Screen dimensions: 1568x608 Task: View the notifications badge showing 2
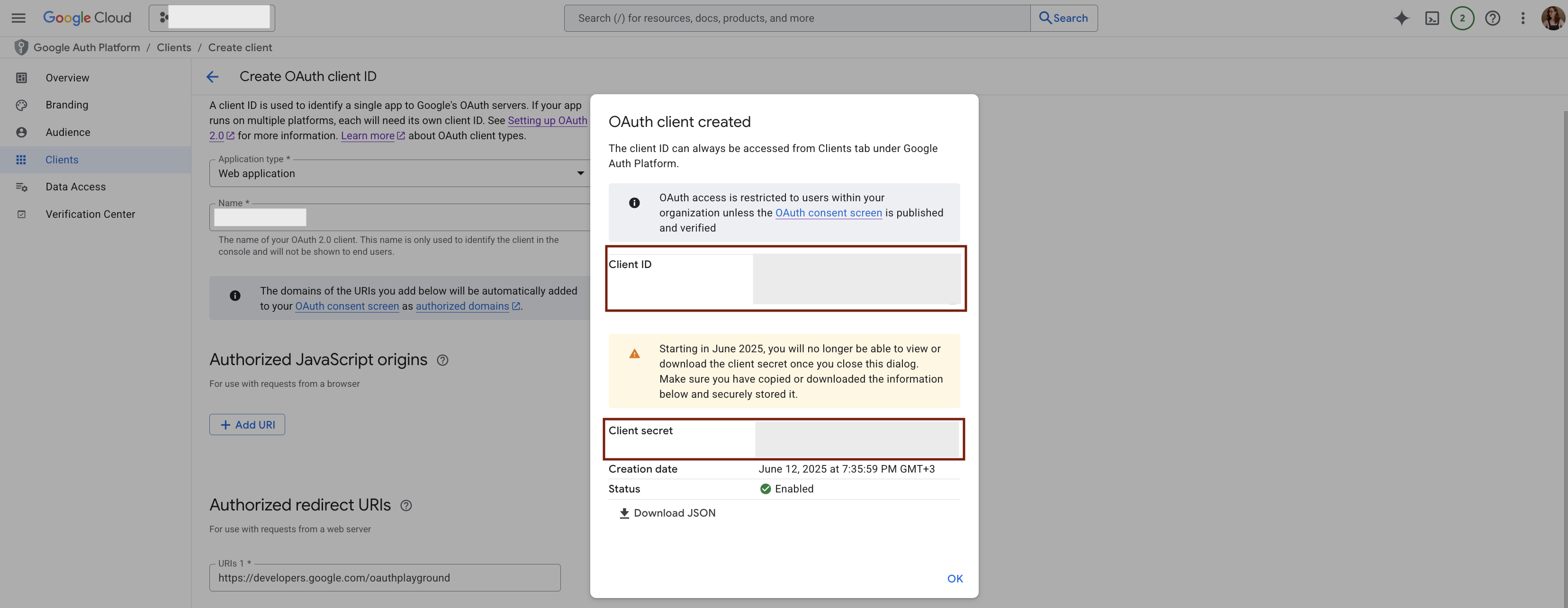pos(1463,18)
